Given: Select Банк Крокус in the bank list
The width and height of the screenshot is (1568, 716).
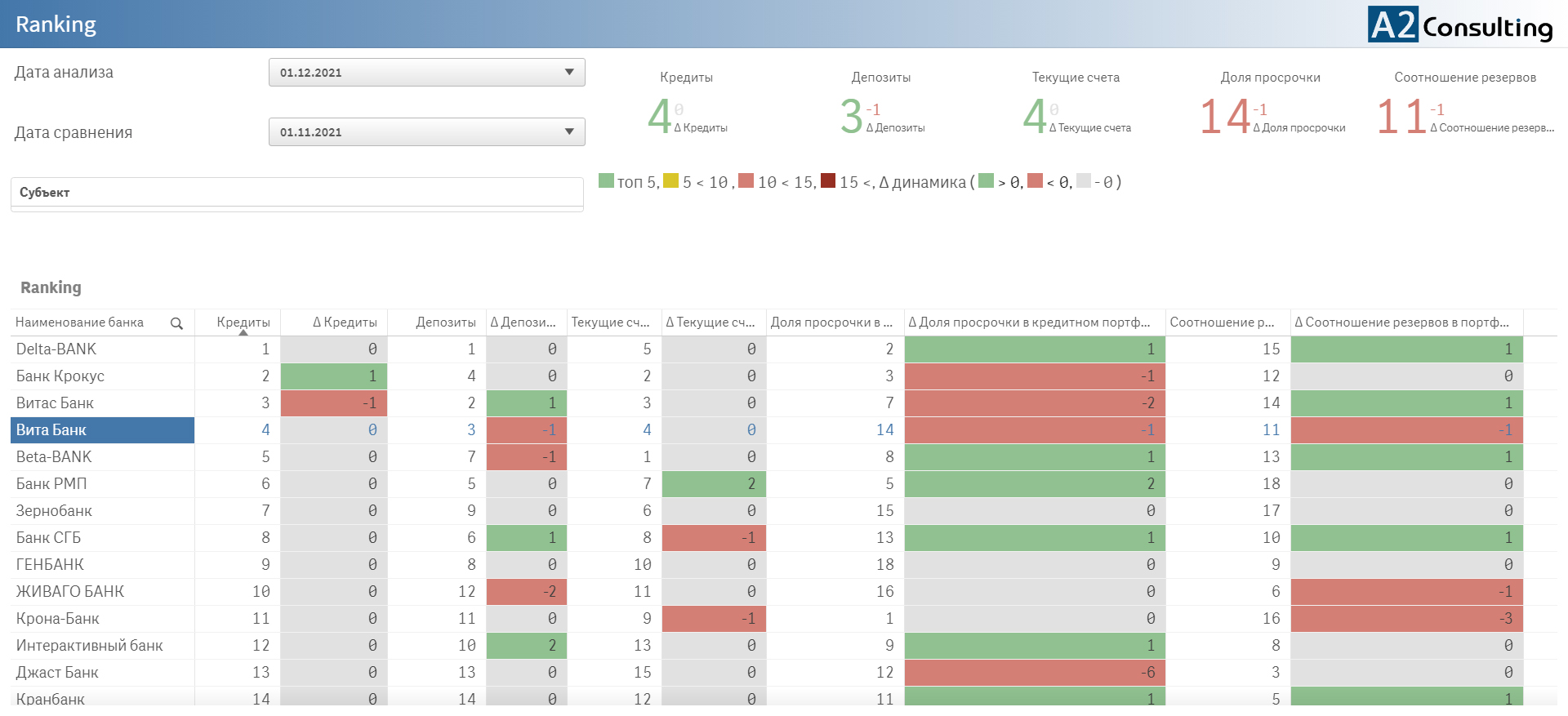Looking at the screenshot, I should (60, 376).
